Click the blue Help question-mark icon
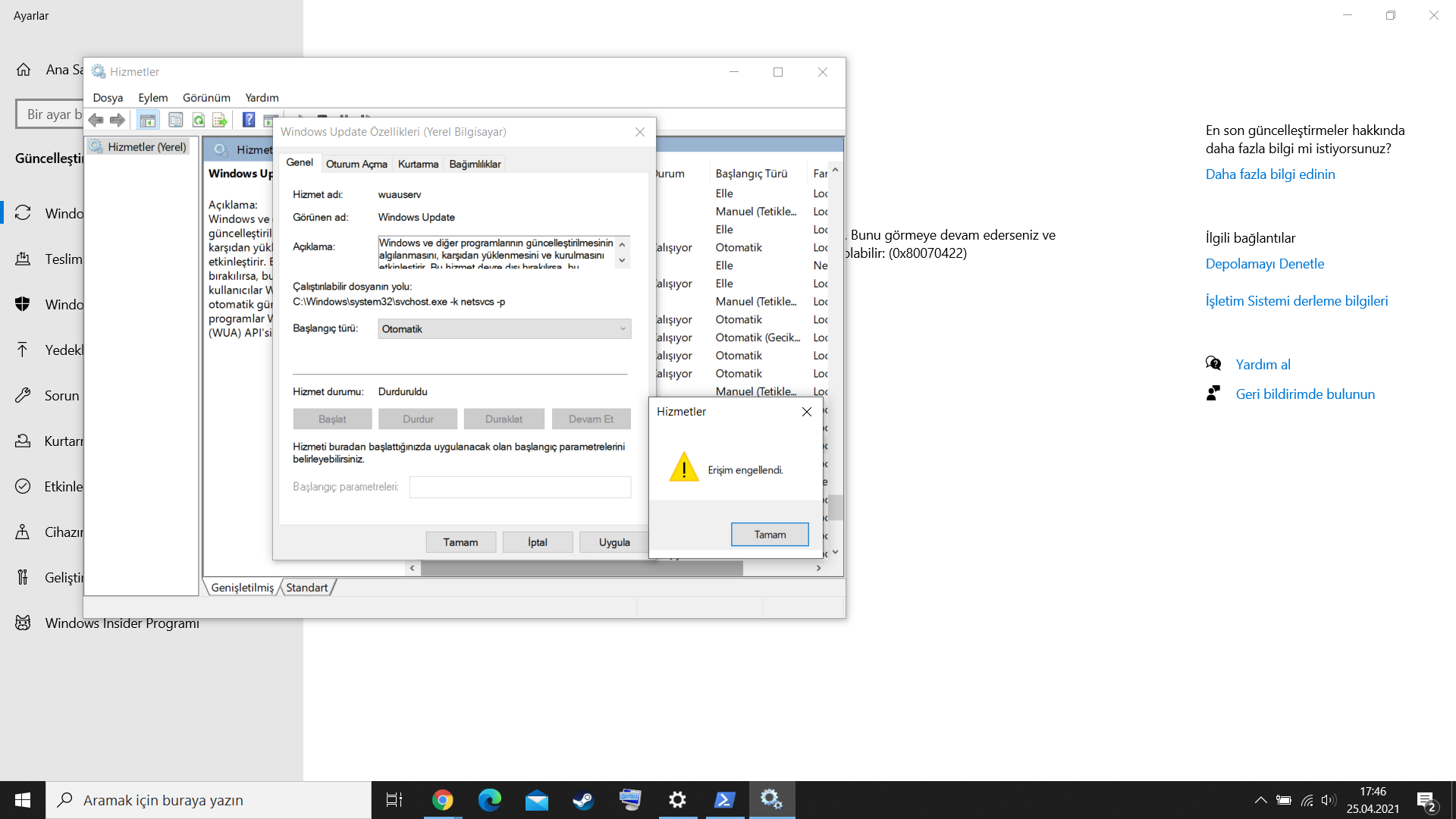The image size is (1456, 819). 248,120
